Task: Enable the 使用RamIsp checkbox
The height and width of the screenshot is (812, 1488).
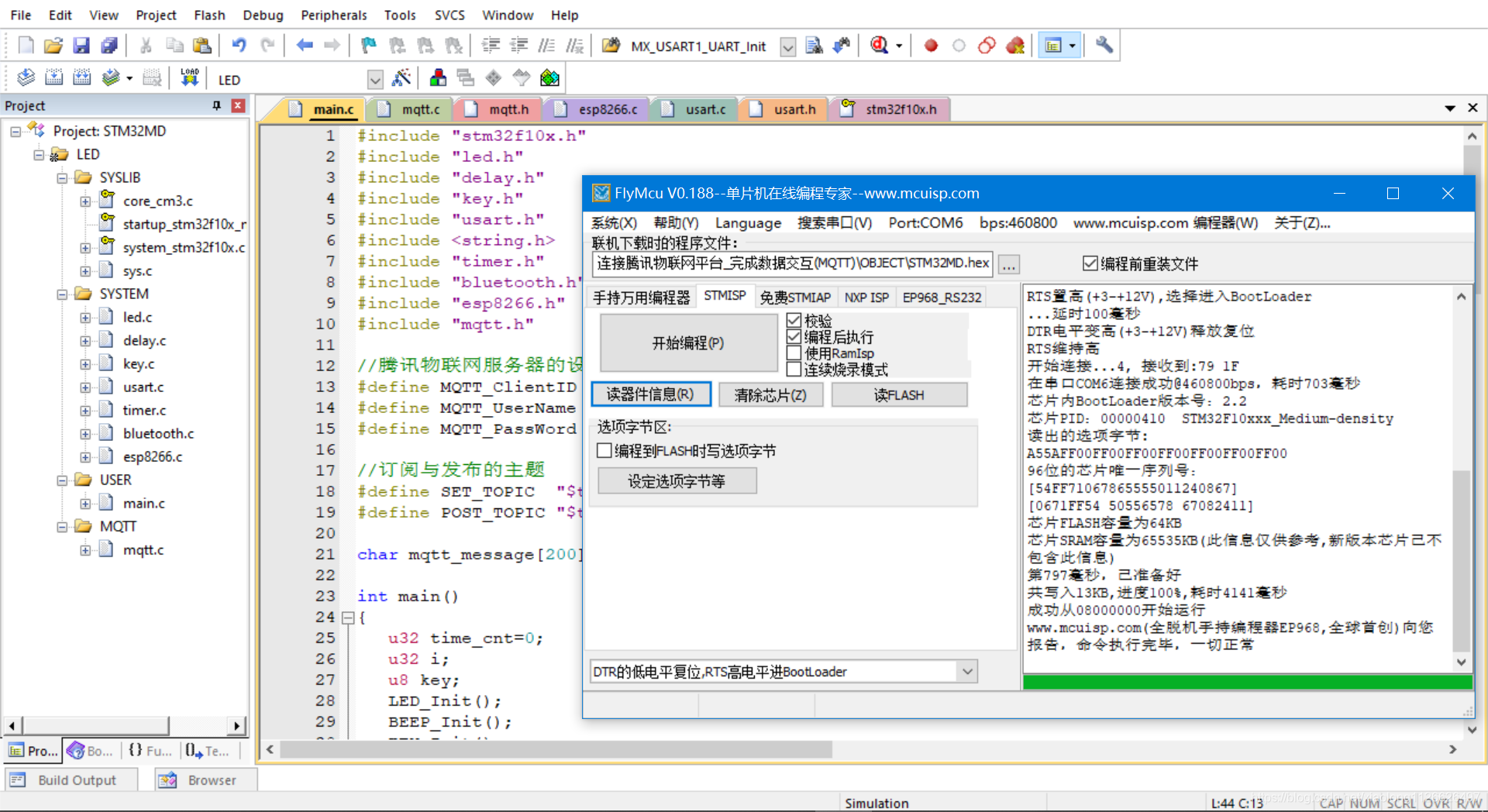Action: tap(794, 353)
